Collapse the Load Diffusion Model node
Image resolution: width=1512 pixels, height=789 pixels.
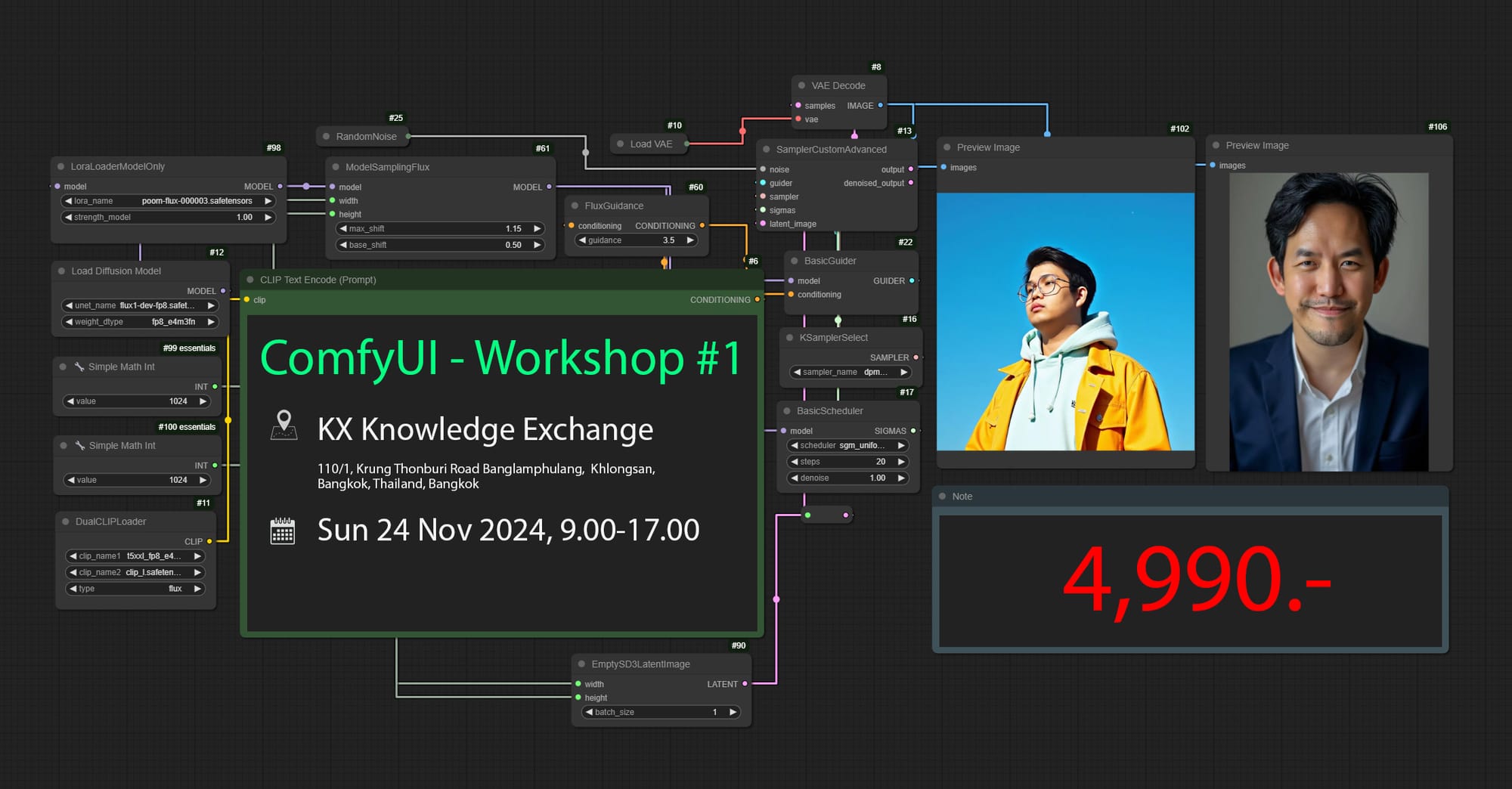(61, 271)
